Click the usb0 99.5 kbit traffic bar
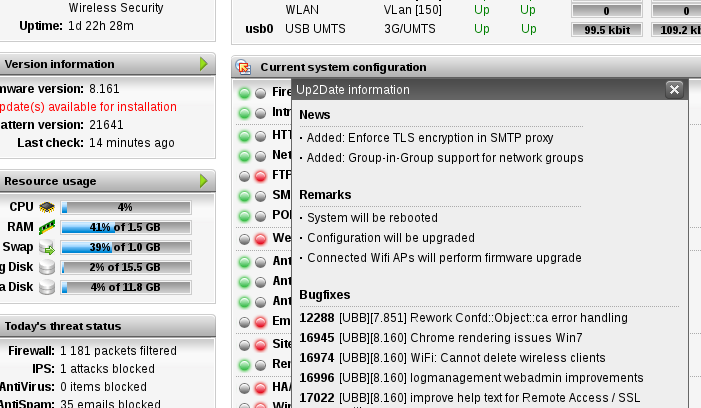This screenshot has width=701, height=408. click(x=606, y=29)
